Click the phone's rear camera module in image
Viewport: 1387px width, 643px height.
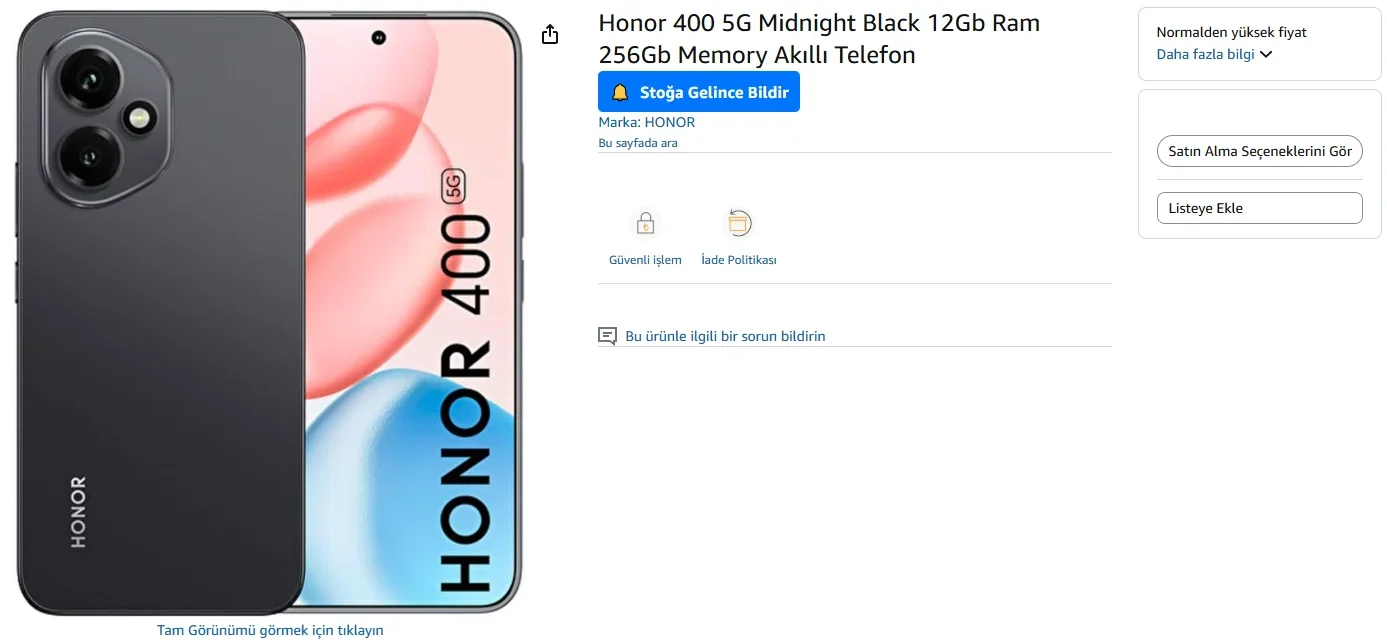tap(104, 116)
